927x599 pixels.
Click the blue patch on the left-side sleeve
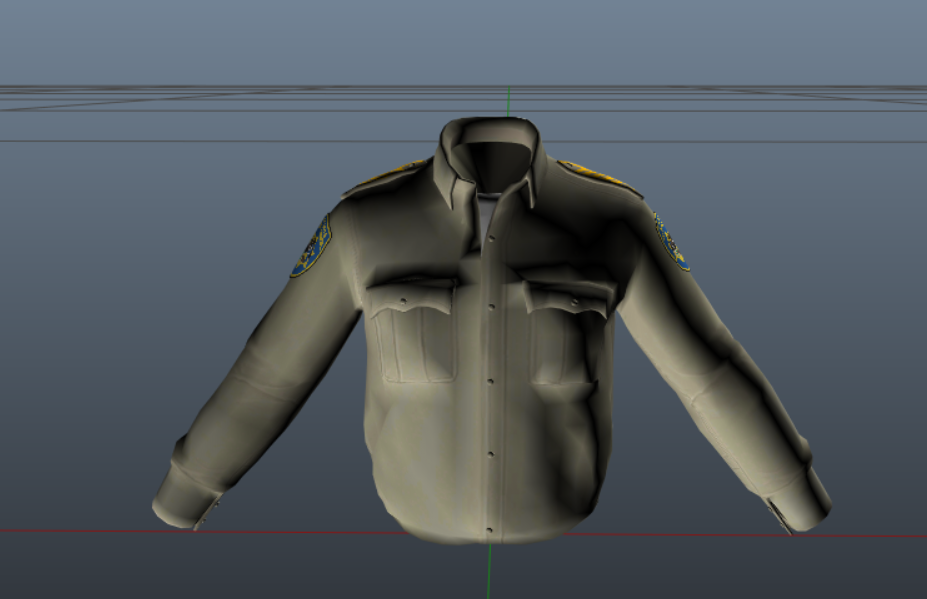[x=311, y=246]
